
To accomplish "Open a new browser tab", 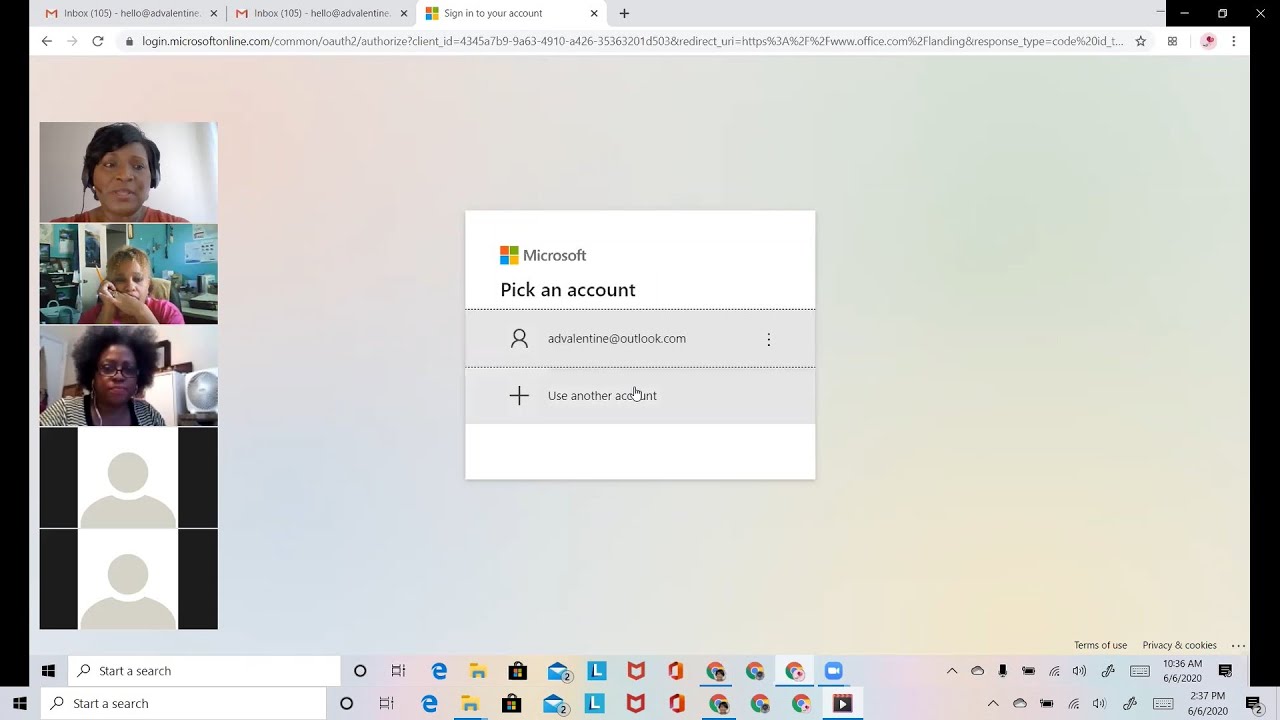I will pos(624,13).
